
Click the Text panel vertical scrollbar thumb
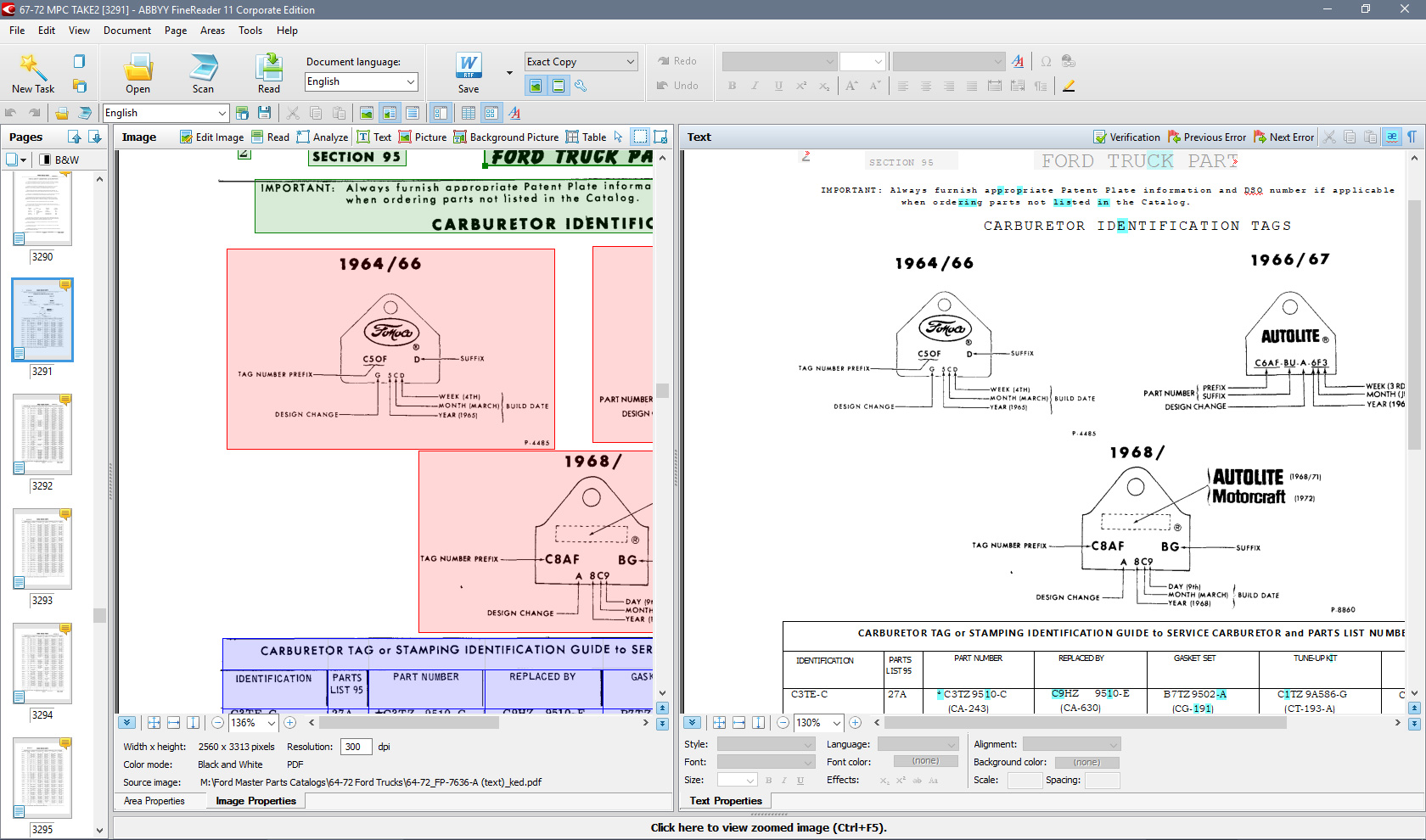tap(1414, 324)
